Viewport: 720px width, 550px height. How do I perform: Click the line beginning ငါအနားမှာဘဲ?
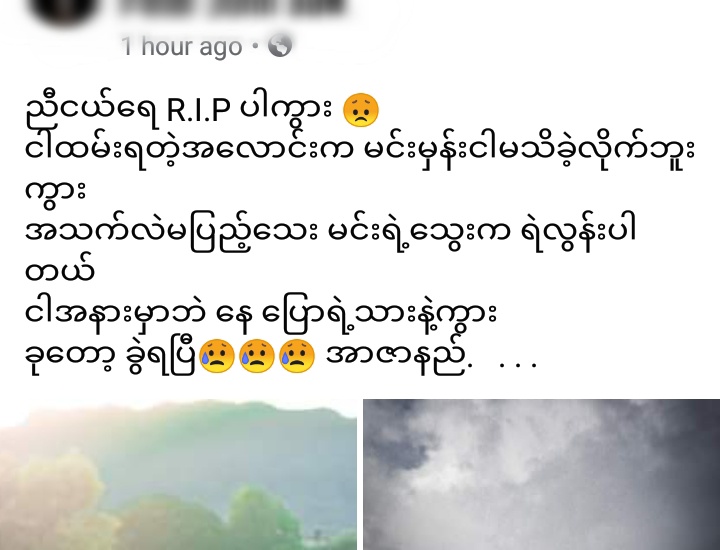pos(261,315)
